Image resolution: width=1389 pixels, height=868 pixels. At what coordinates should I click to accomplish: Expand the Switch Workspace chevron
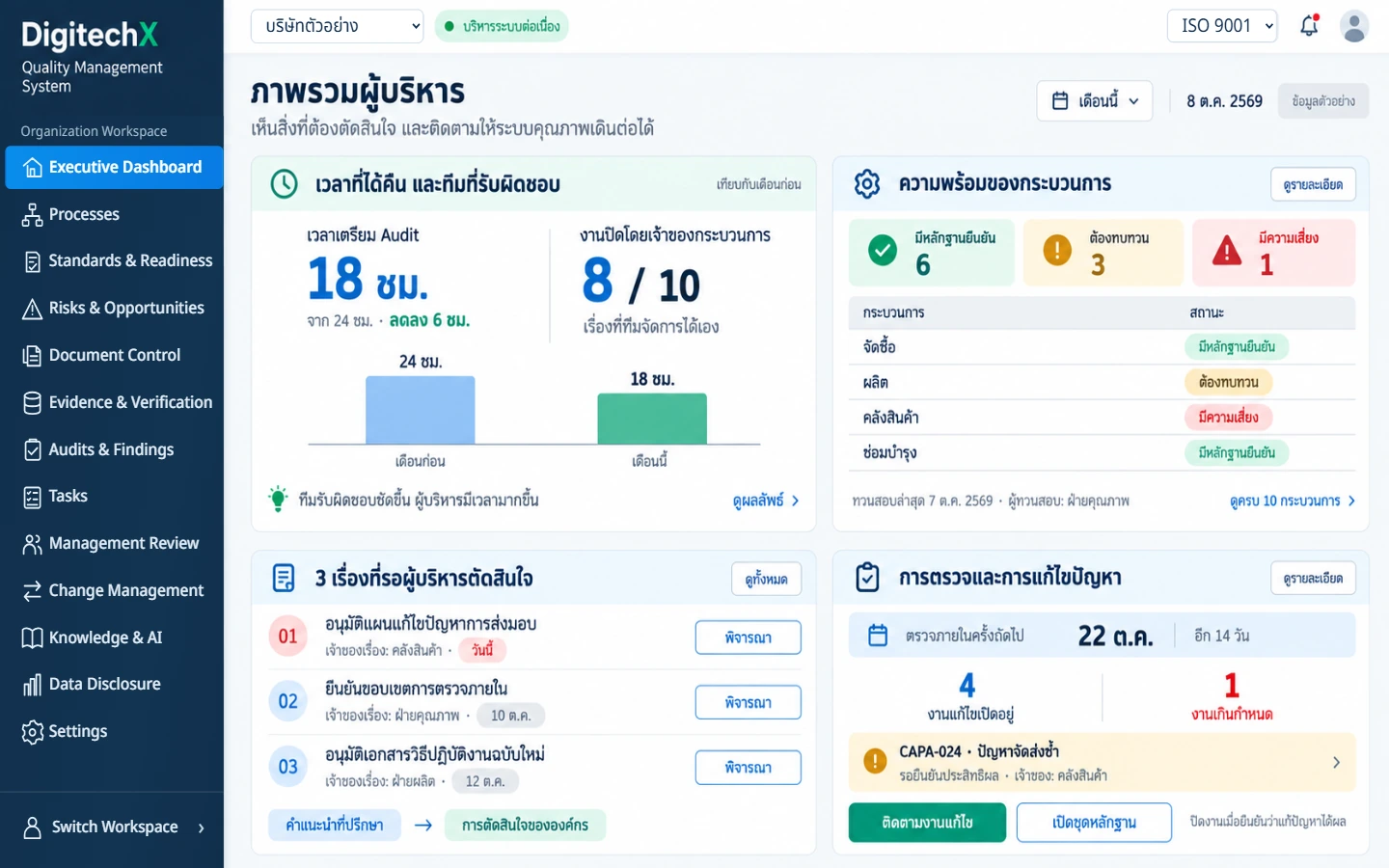202,827
